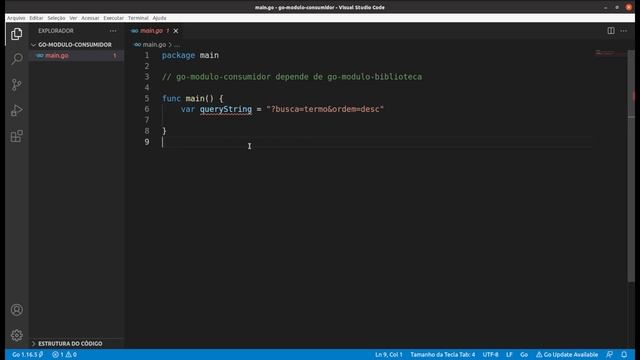Click func main() declaration on line 5

193,98
